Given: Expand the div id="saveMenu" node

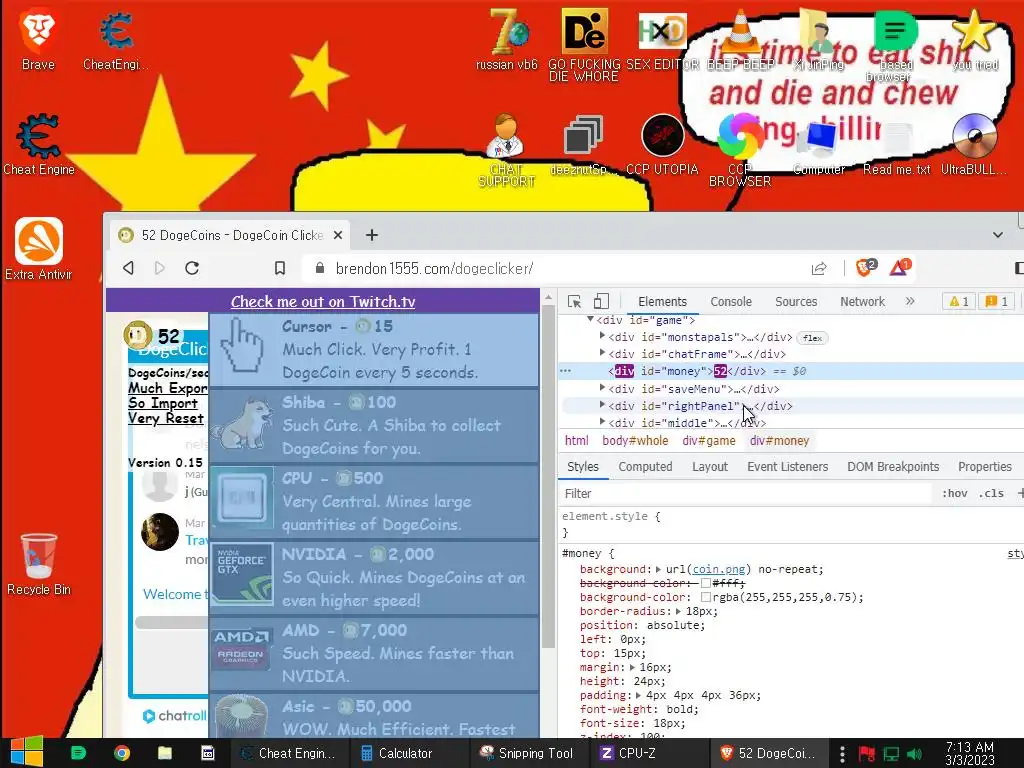Looking at the screenshot, I should tap(602, 388).
